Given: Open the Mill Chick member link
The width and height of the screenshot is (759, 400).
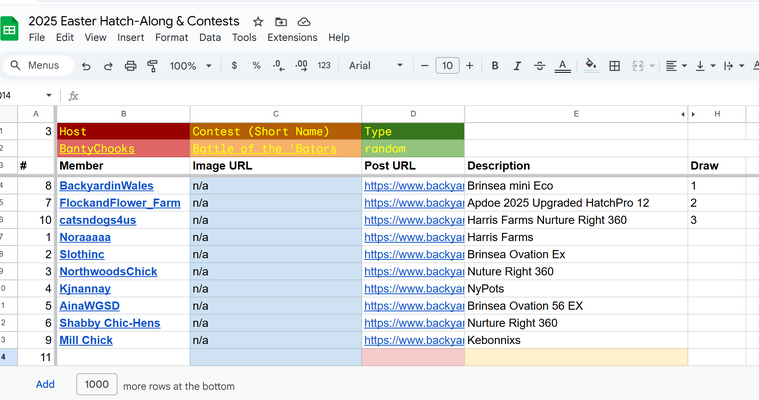Looking at the screenshot, I should pos(86,340).
